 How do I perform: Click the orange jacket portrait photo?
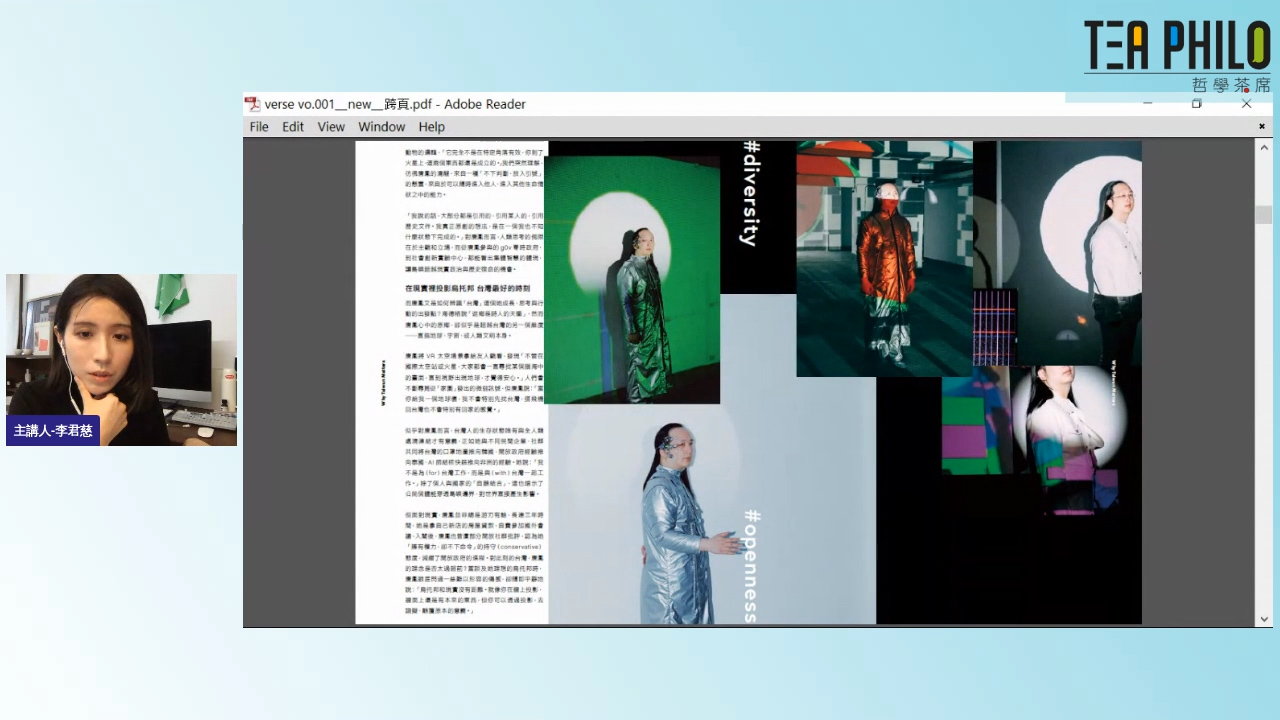point(884,260)
